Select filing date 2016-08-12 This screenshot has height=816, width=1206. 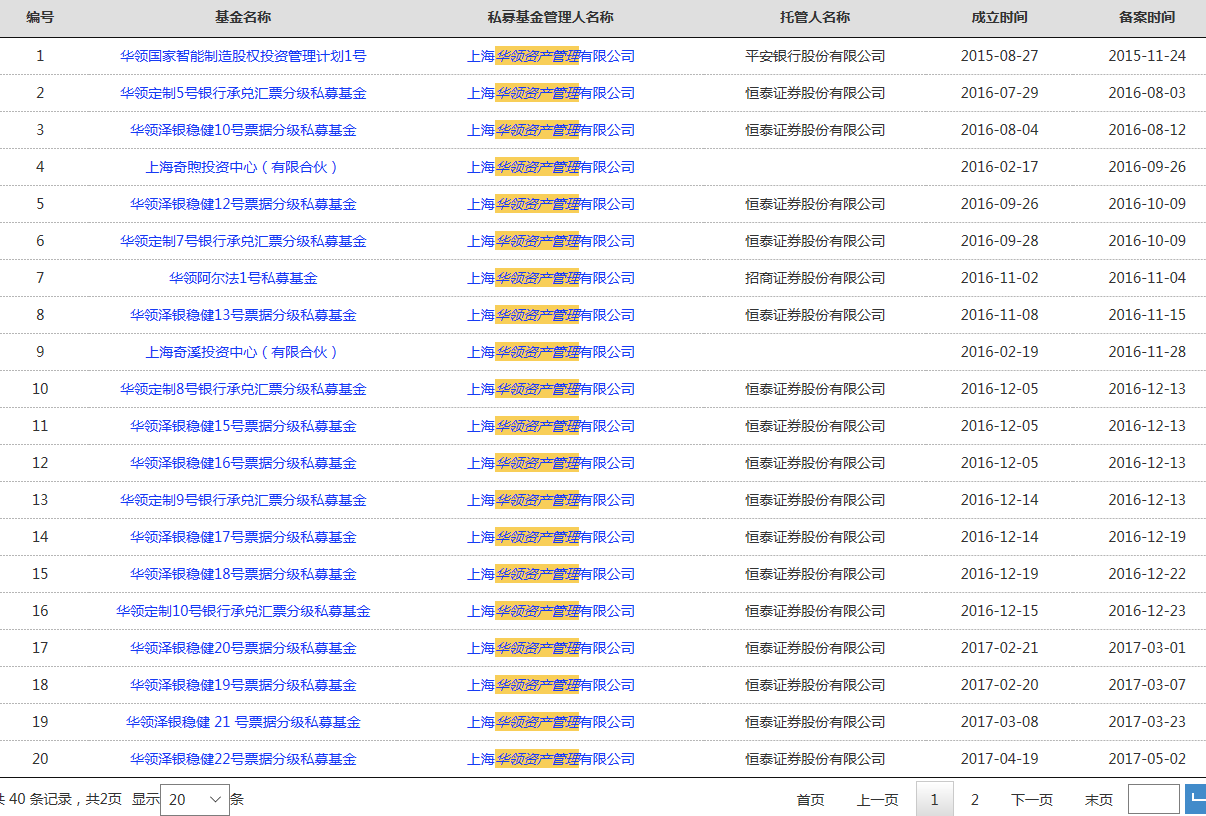pos(1147,130)
